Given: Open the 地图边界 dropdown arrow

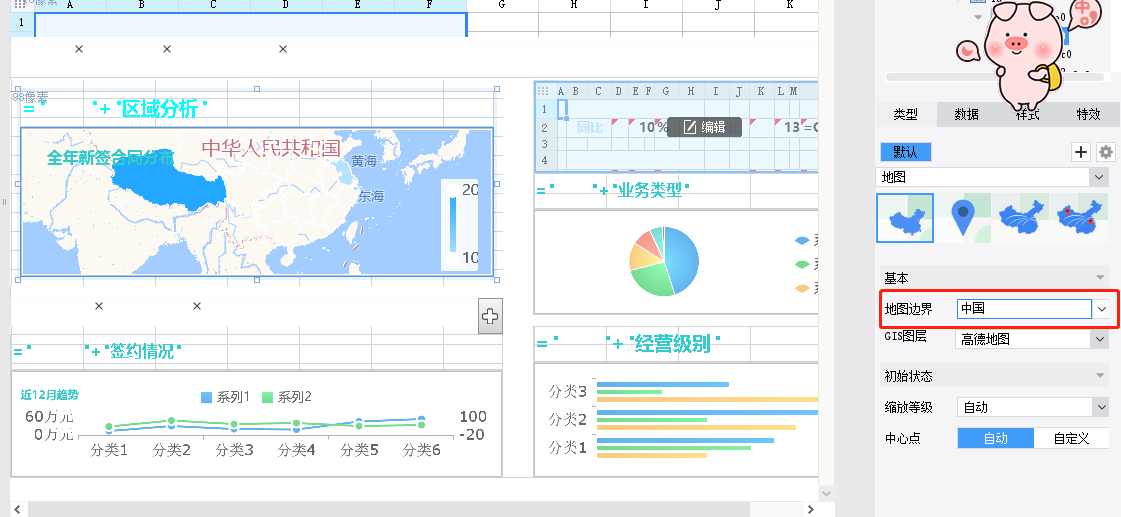Looking at the screenshot, I should 1101,310.
